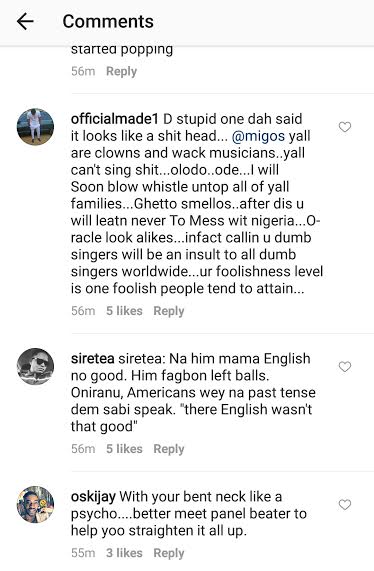Open officialmade1's profile picture
374x571 pixels.
tap(35, 127)
